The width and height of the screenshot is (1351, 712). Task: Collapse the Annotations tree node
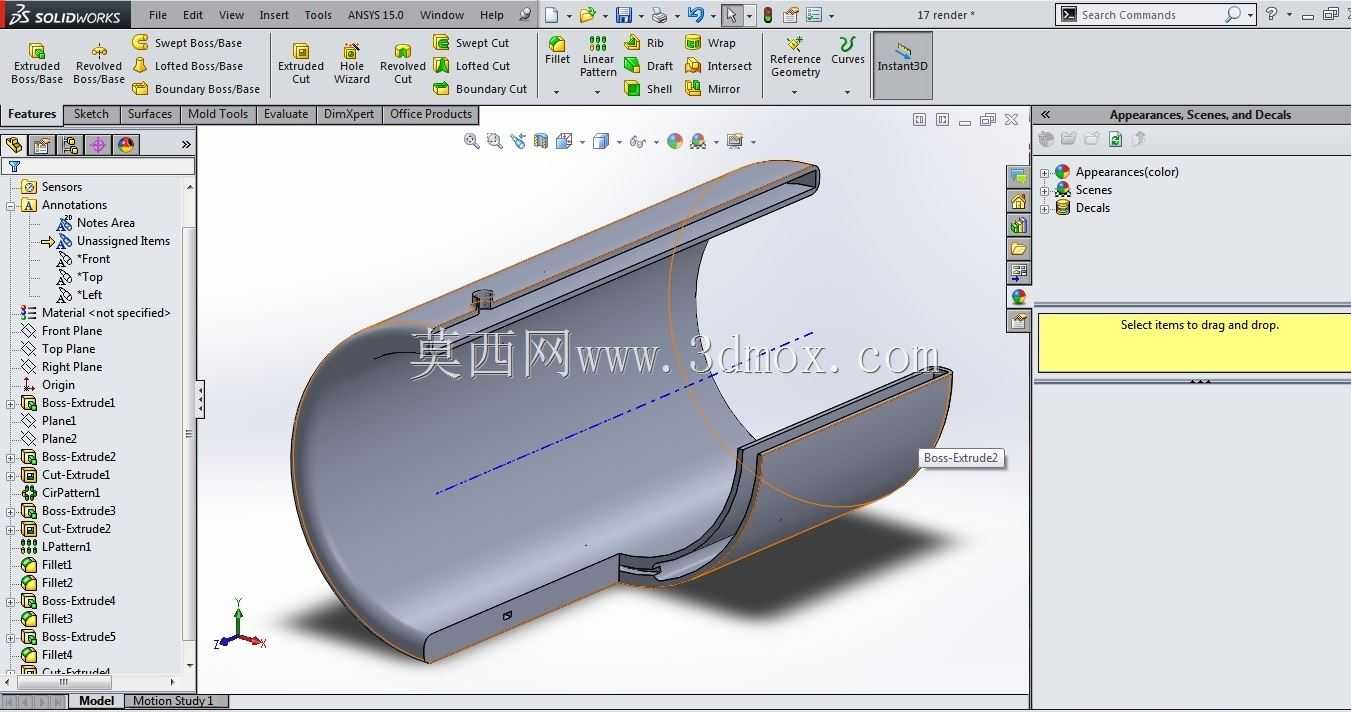pos(11,205)
